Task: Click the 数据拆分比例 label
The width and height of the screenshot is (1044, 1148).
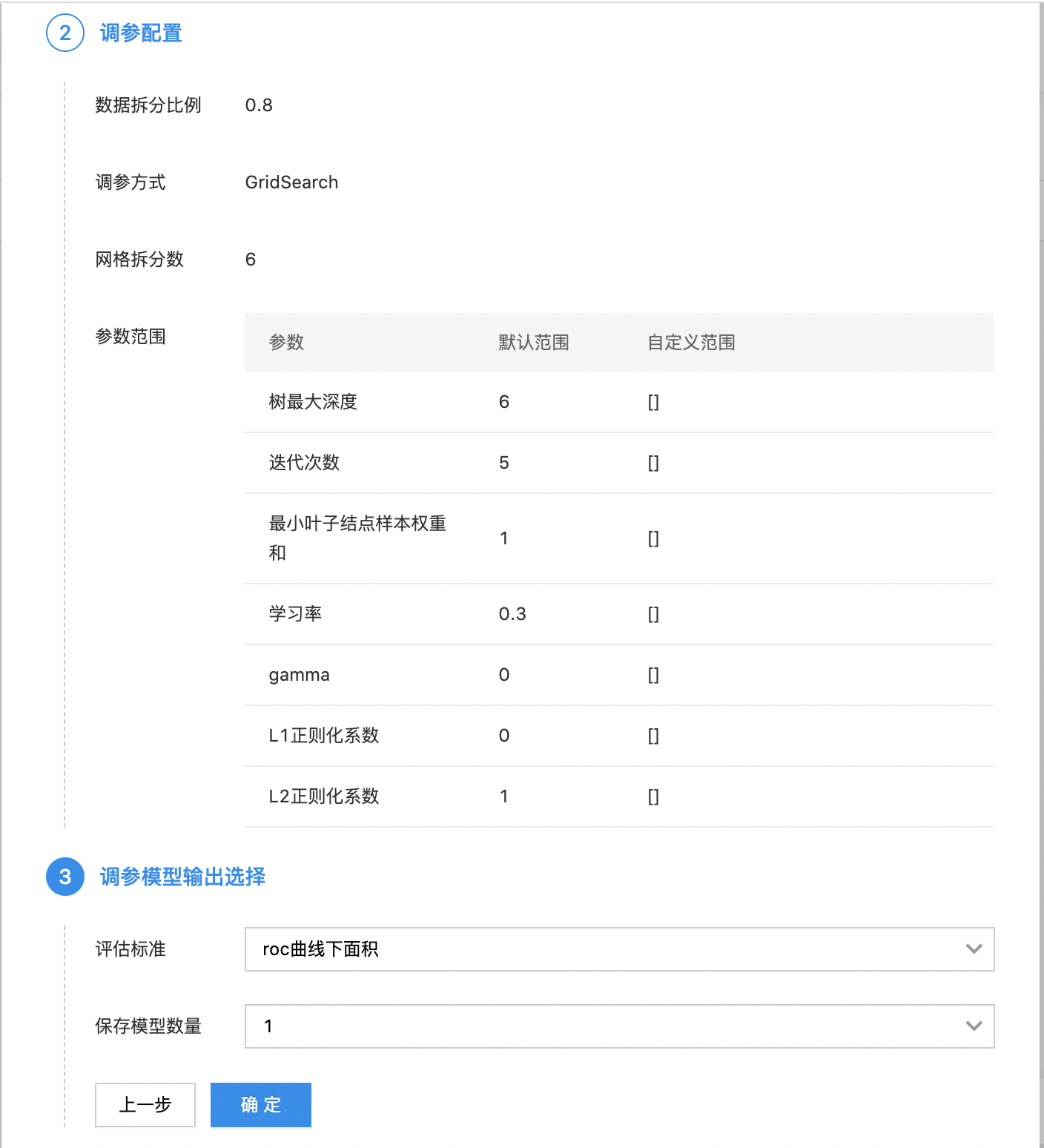Action: pos(148,105)
